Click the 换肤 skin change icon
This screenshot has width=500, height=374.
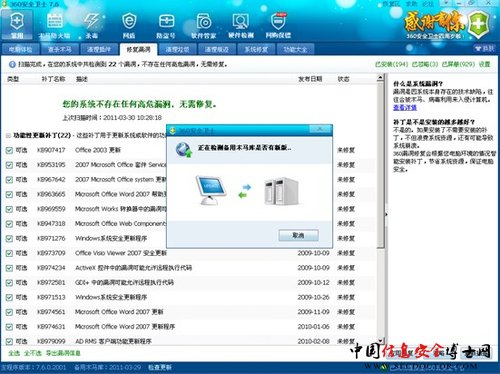[x=485, y=49]
